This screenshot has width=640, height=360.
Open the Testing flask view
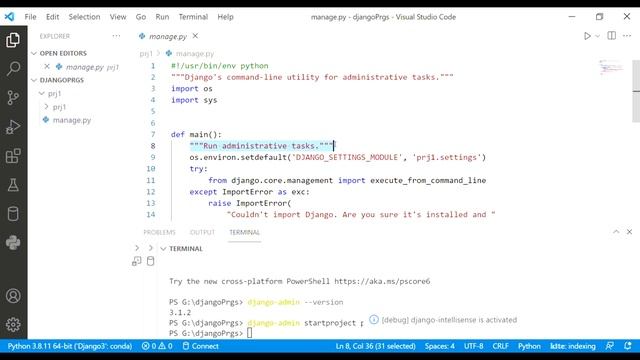(x=13, y=185)
